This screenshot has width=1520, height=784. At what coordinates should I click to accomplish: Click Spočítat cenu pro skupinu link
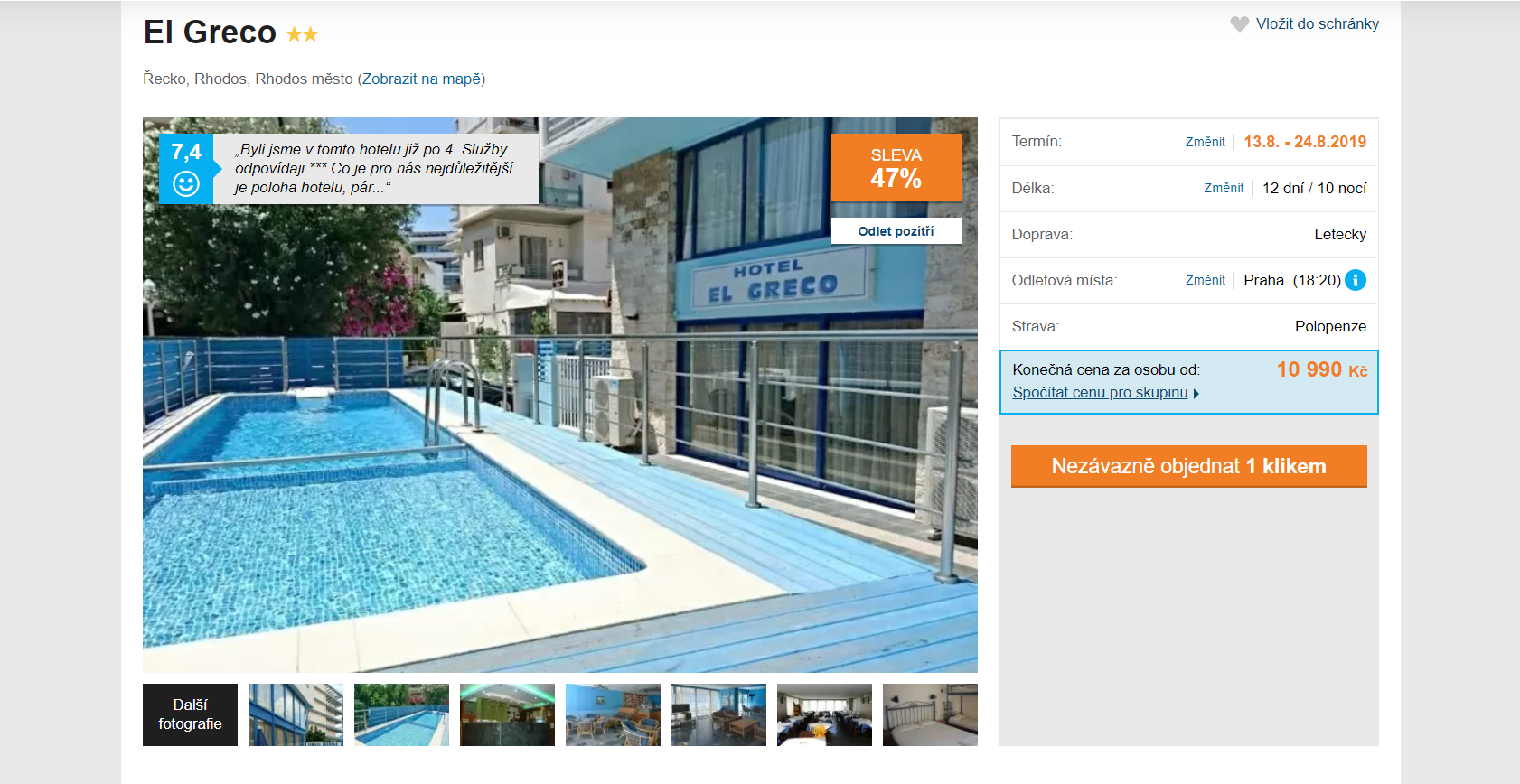[x=1100, y=393]
